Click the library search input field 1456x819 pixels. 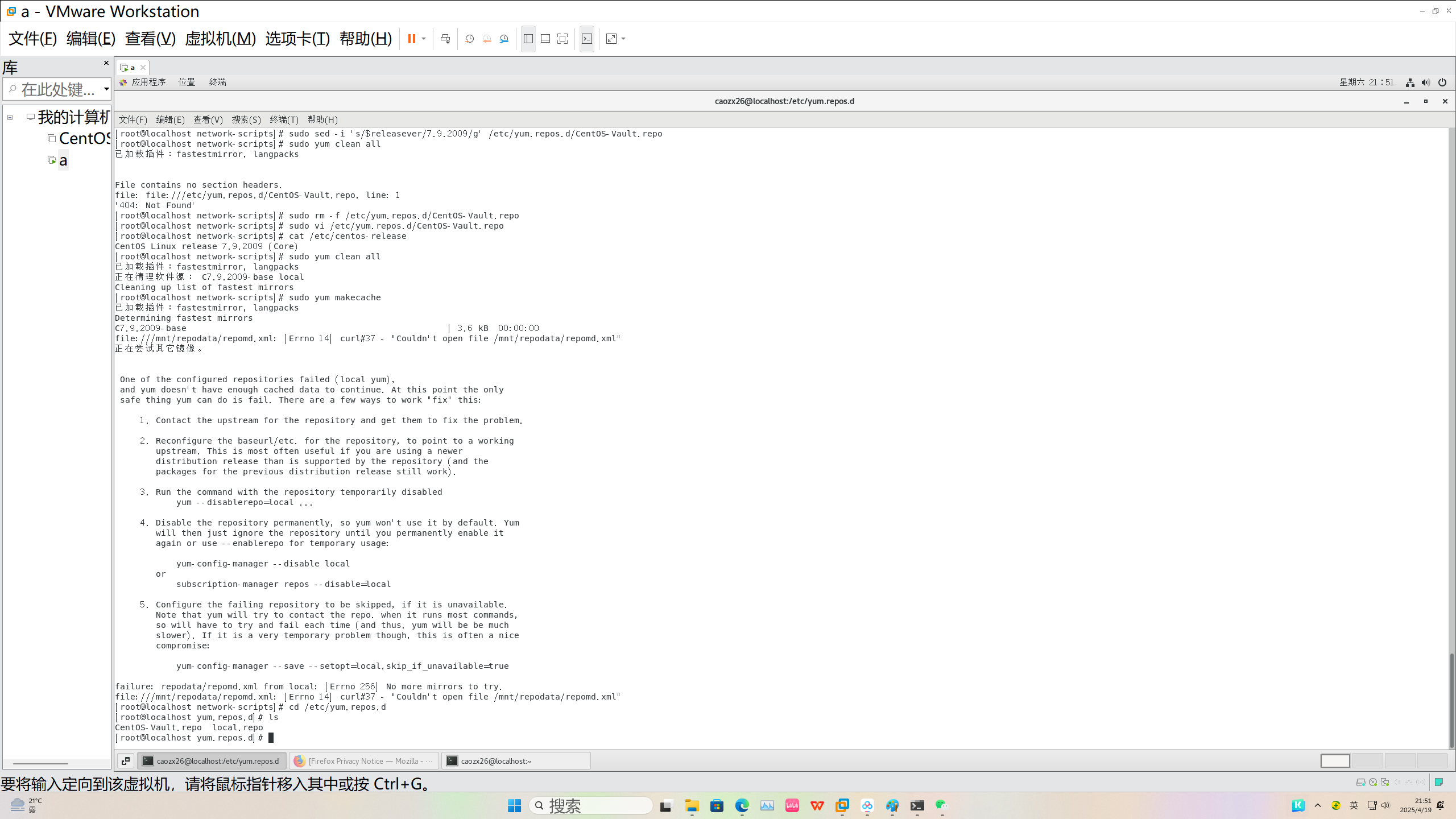click(x=57, y=89)
